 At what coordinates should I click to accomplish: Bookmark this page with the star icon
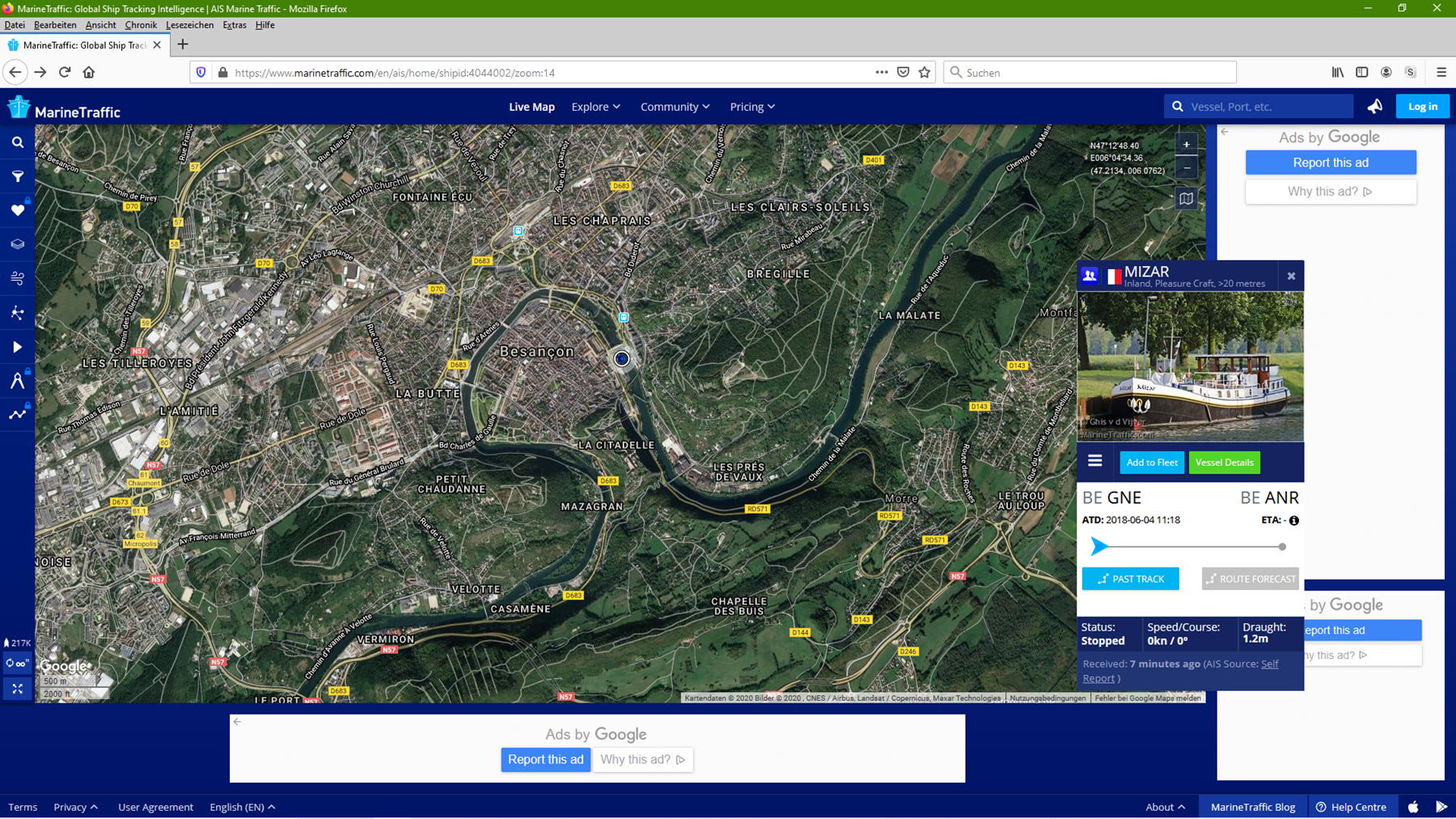tap(925, 72)
